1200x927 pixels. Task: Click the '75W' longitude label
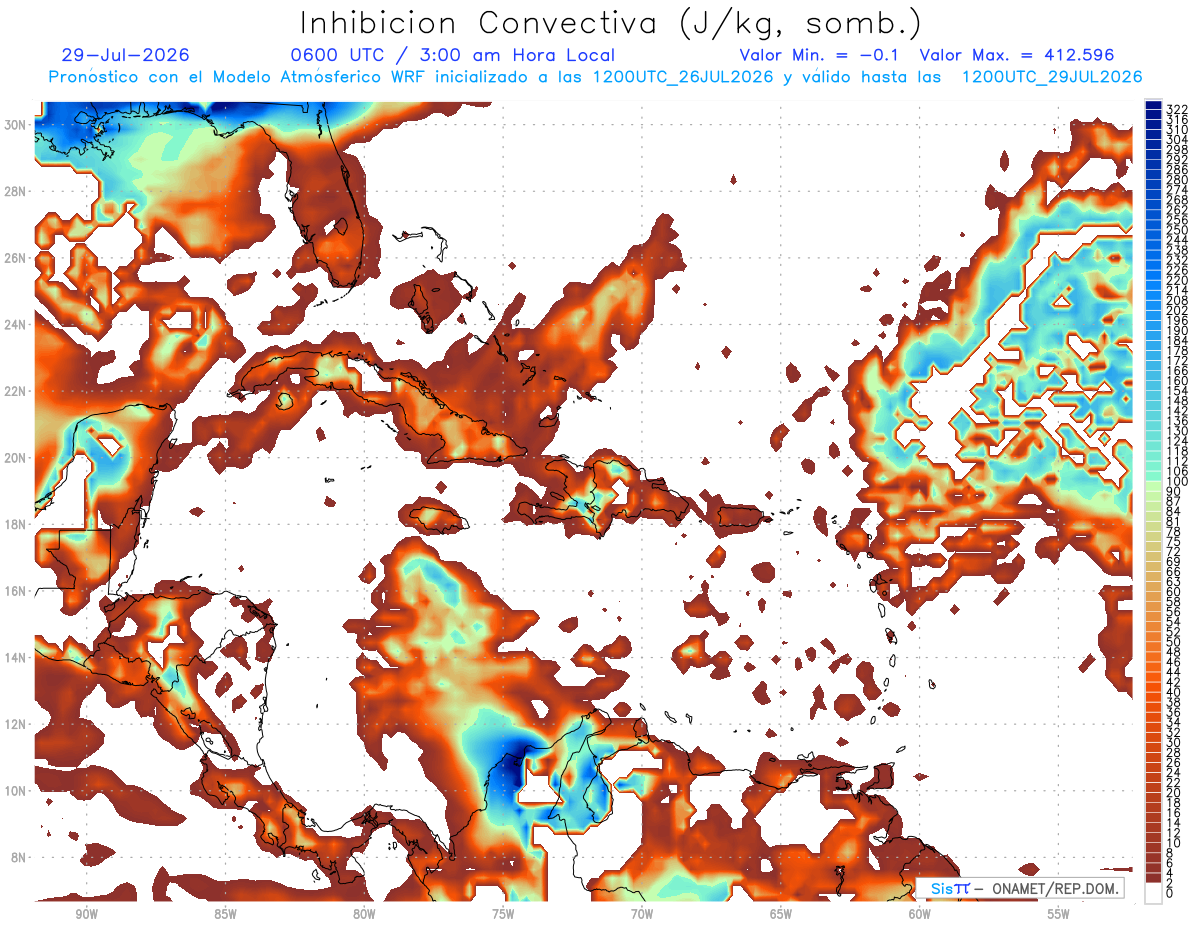point(503,914)
